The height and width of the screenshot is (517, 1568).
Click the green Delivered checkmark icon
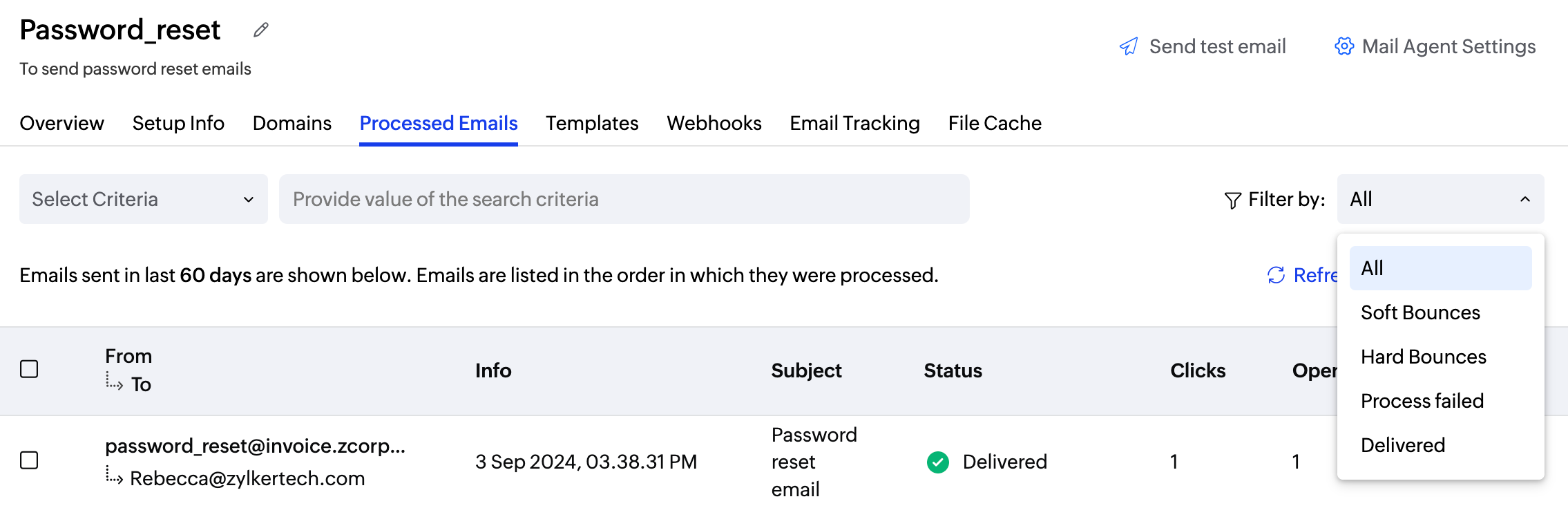pyautogui.click(x=937, y=462)
